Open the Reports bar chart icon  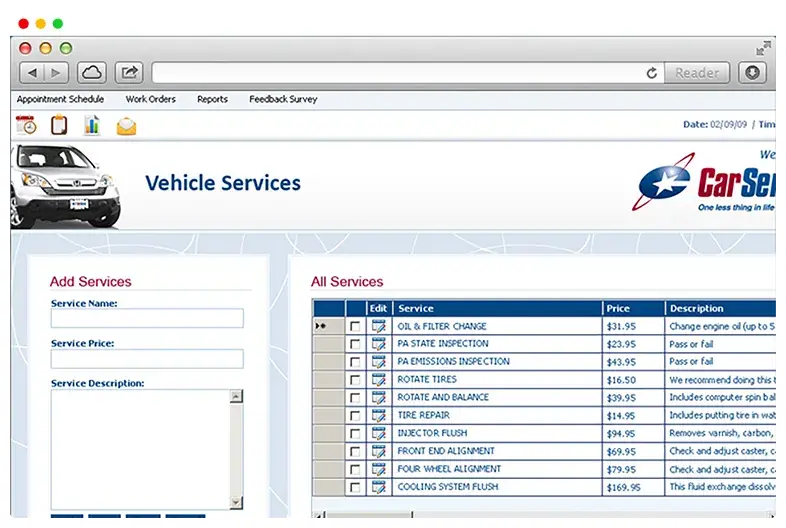92,125
